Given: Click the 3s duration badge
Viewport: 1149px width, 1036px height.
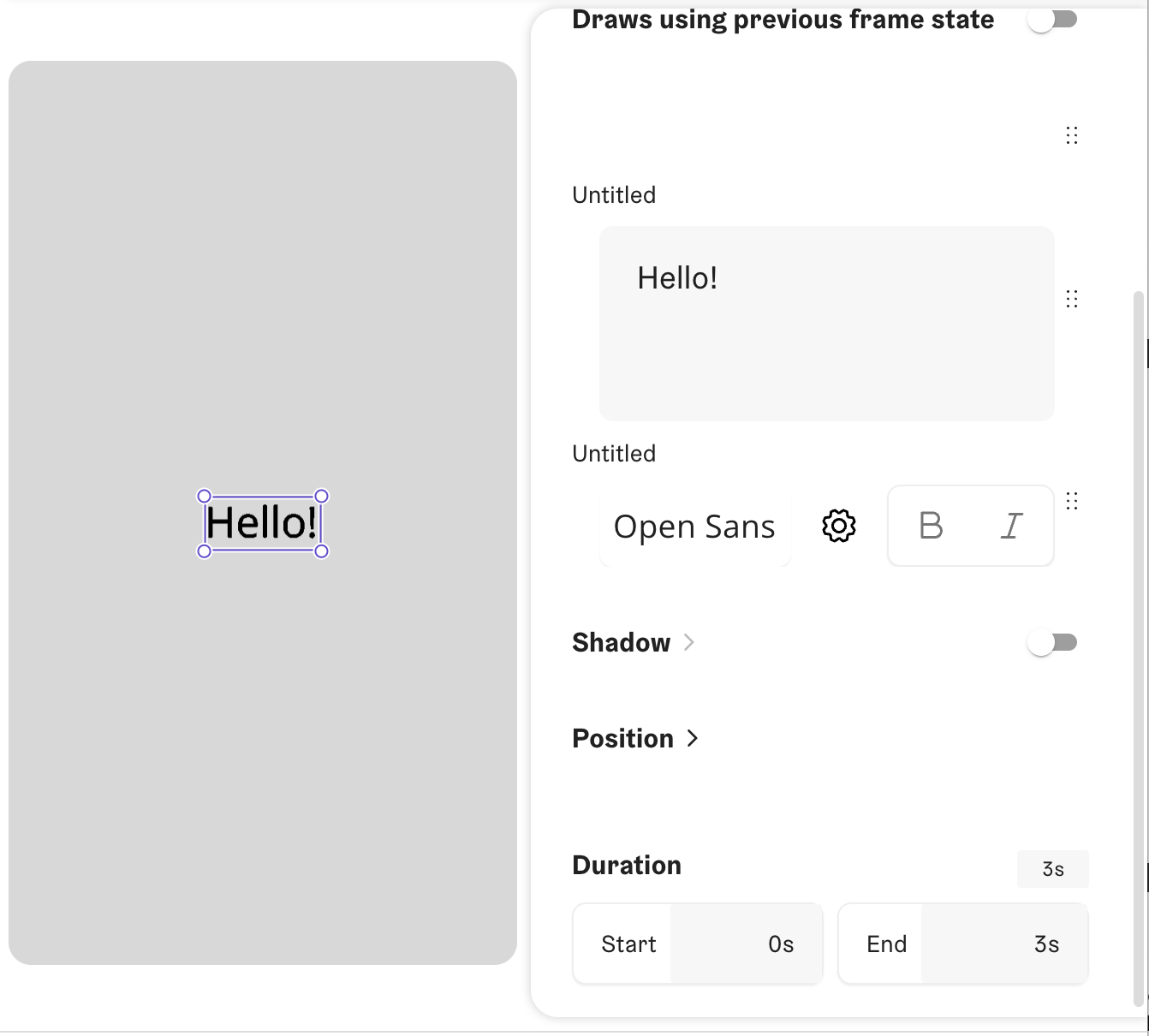Looking at the screenshot, I should point(1052,869).
